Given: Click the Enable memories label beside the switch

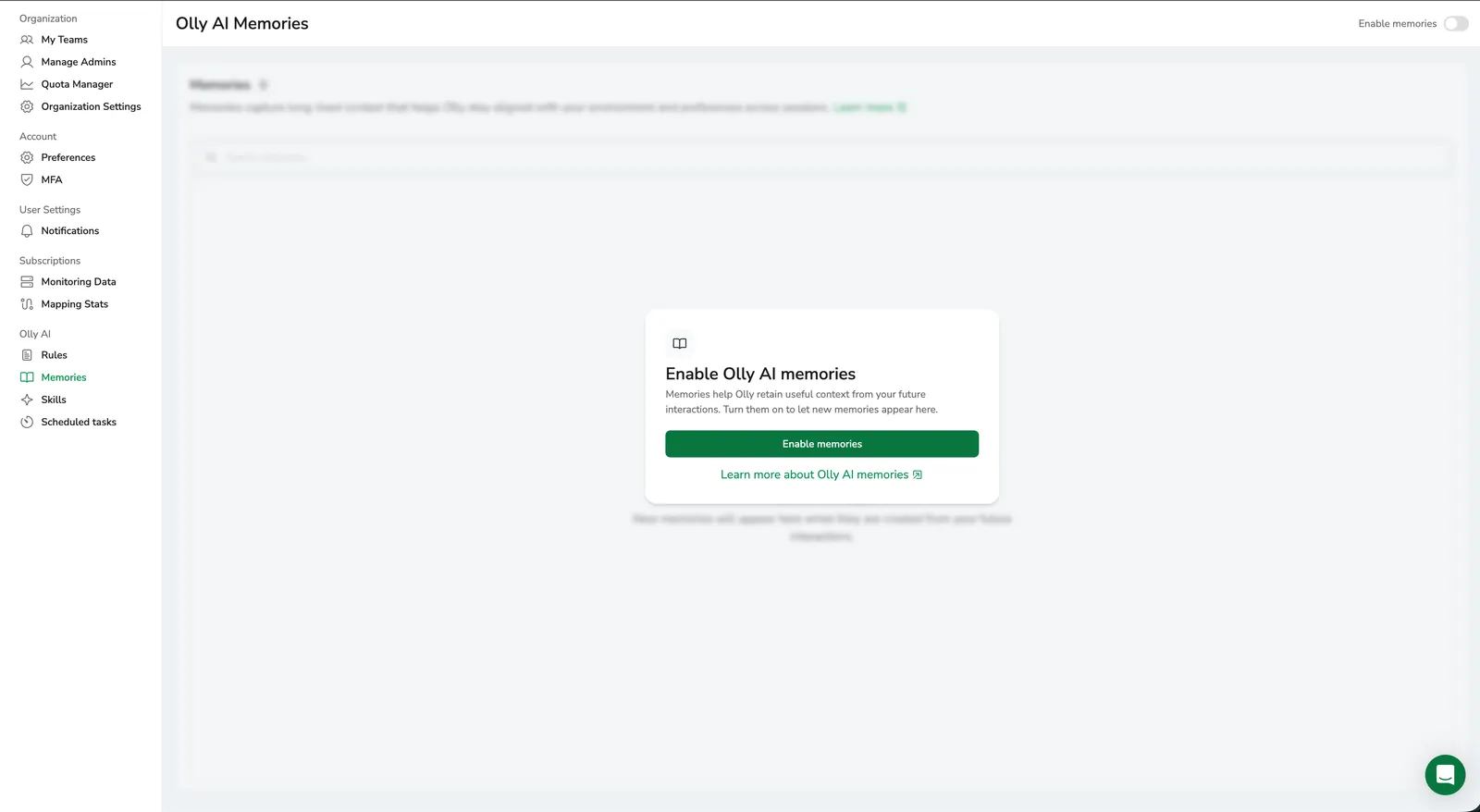Looking at the screenshot, I should (1397, 24).
